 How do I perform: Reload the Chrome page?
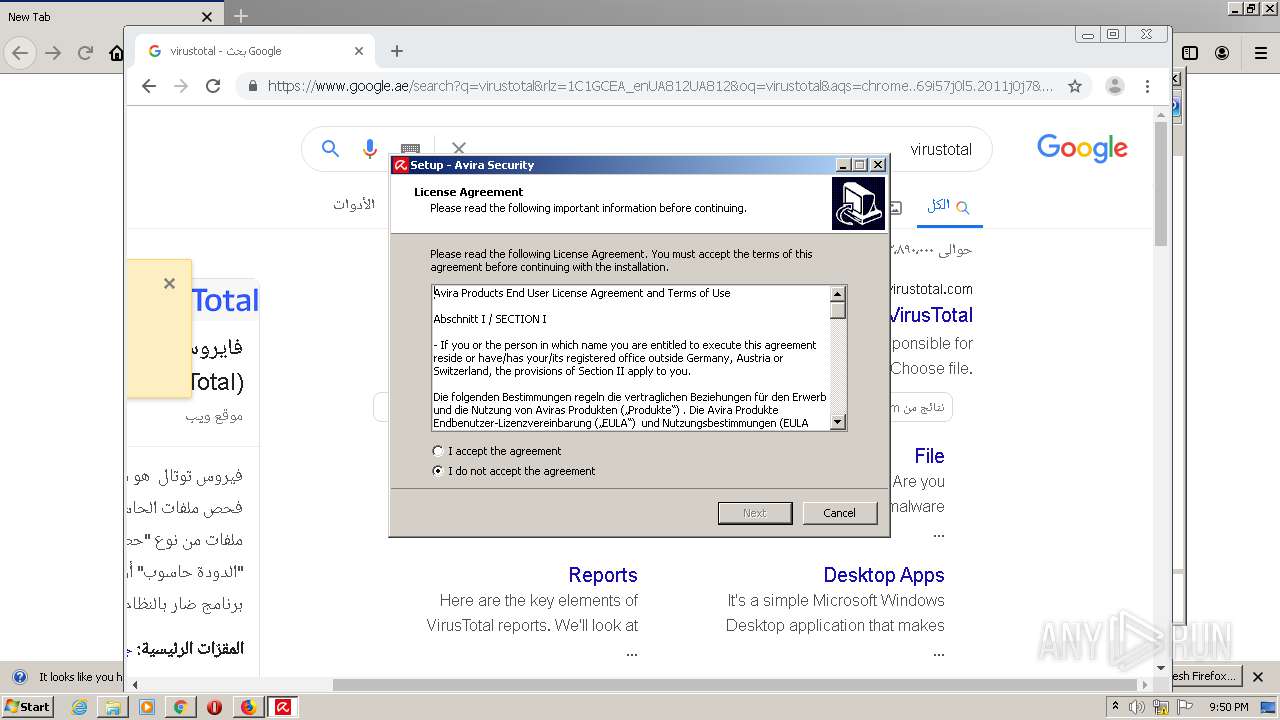pos(213,86)
